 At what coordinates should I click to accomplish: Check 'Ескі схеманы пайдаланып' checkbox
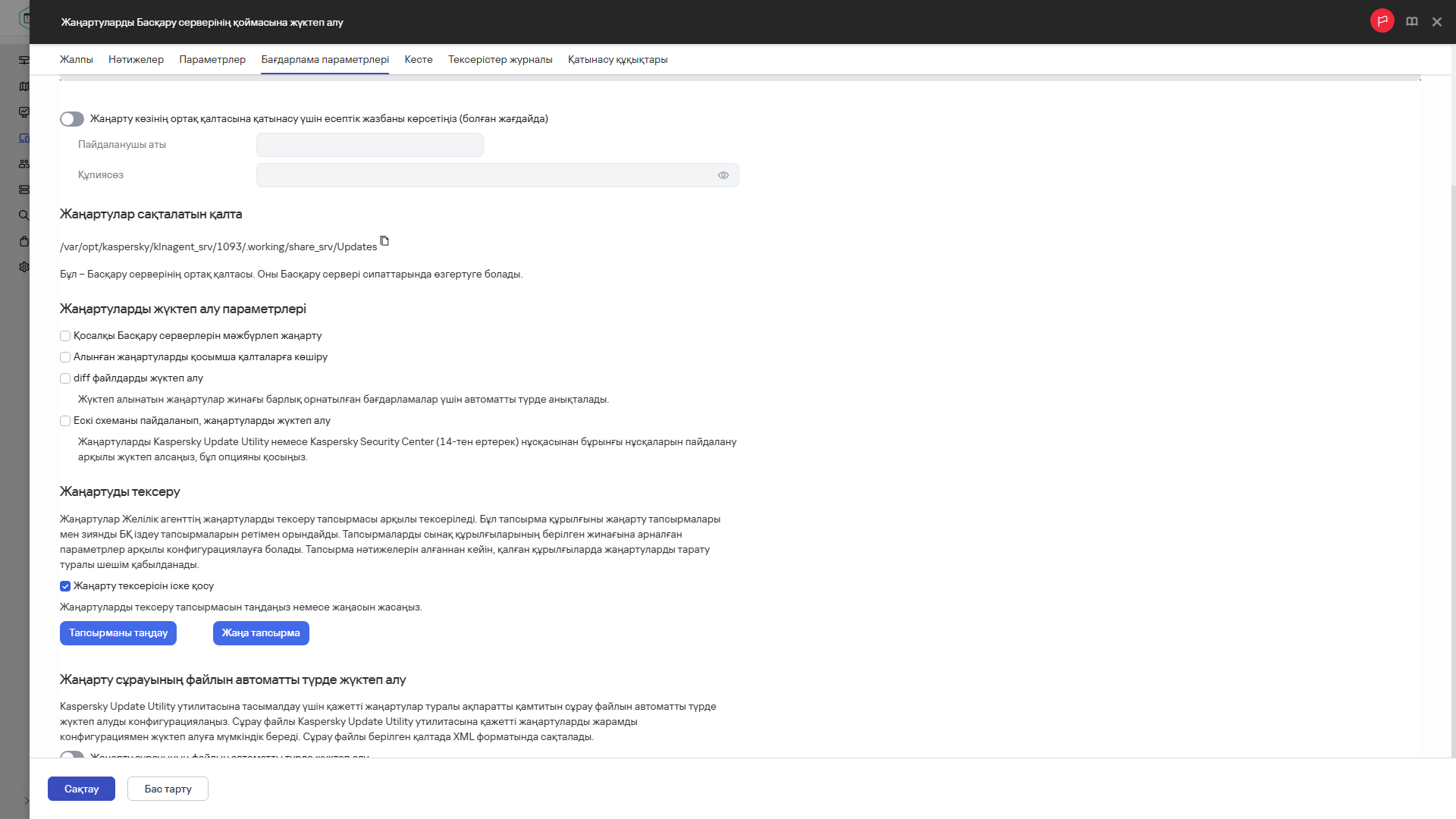65,421
